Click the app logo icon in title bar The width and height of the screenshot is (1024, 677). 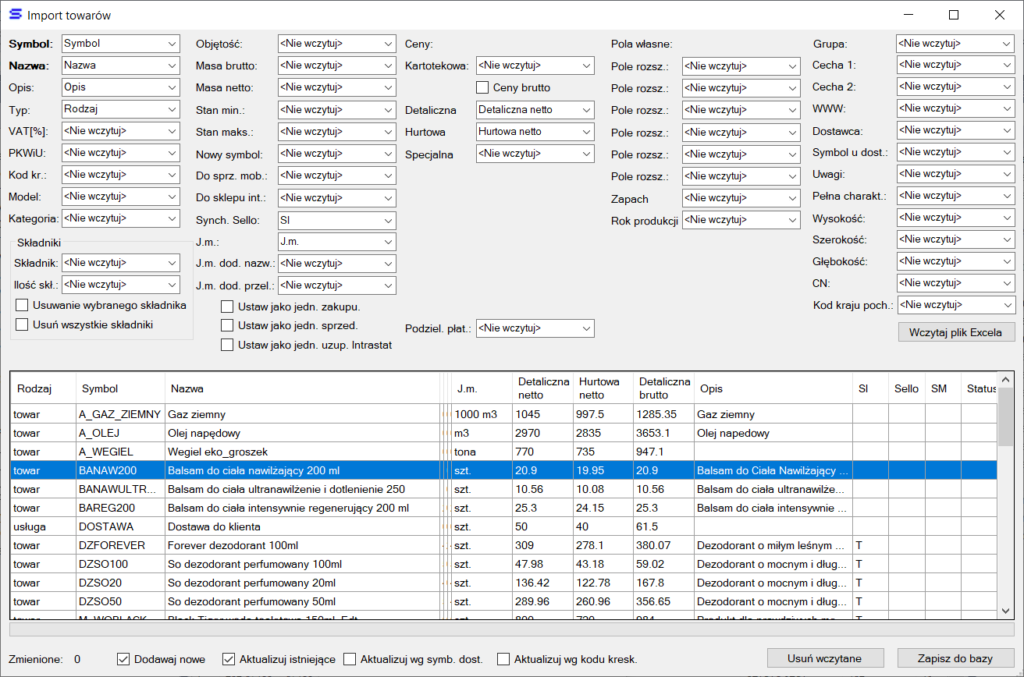(x=15, y=15)
